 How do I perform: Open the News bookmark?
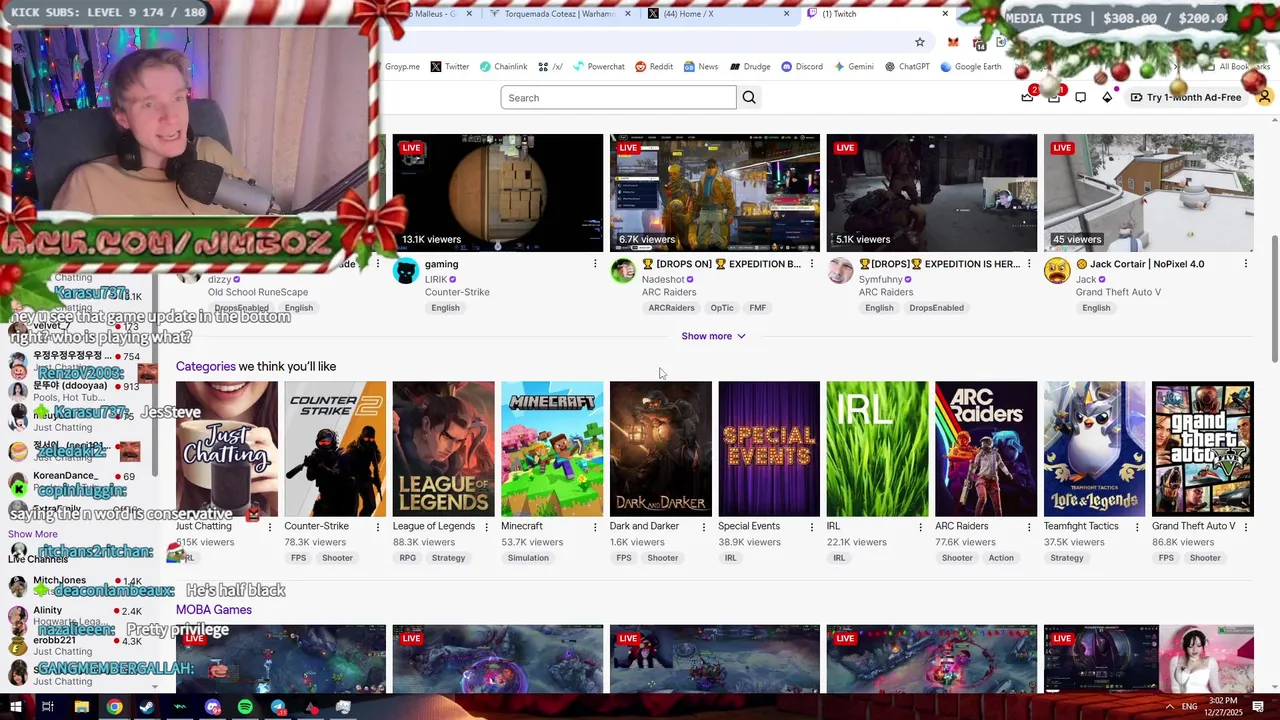point(701,67)
